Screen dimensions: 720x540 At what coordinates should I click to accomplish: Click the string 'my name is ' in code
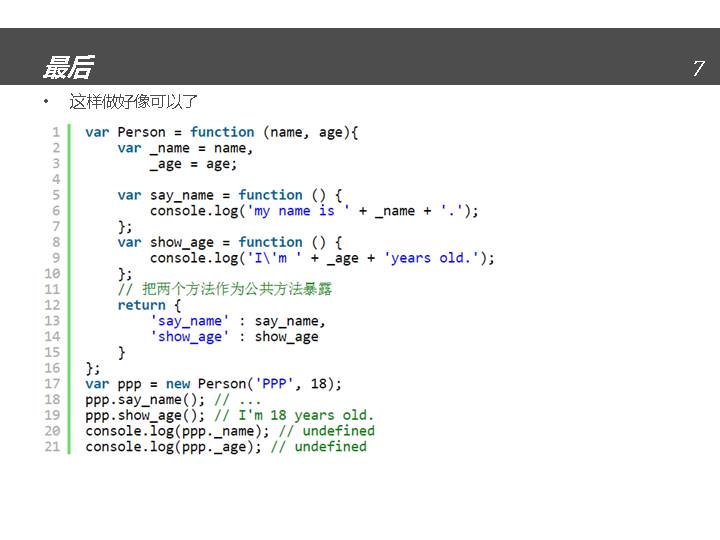298,211
